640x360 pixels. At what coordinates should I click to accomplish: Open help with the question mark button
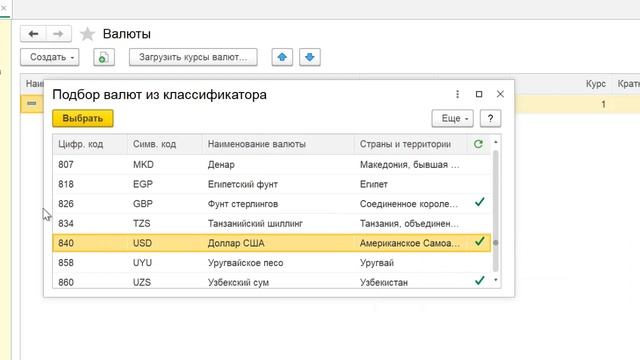490,118
